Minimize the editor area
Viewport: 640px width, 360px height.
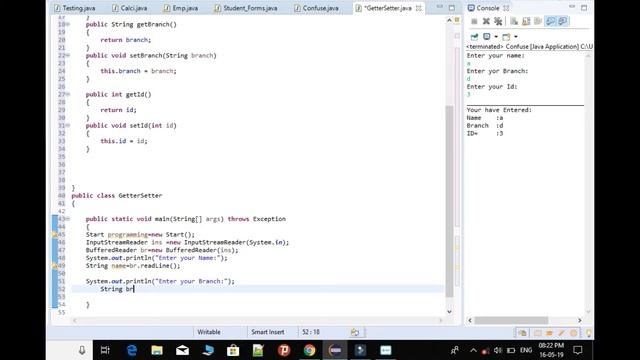[440, 7]
